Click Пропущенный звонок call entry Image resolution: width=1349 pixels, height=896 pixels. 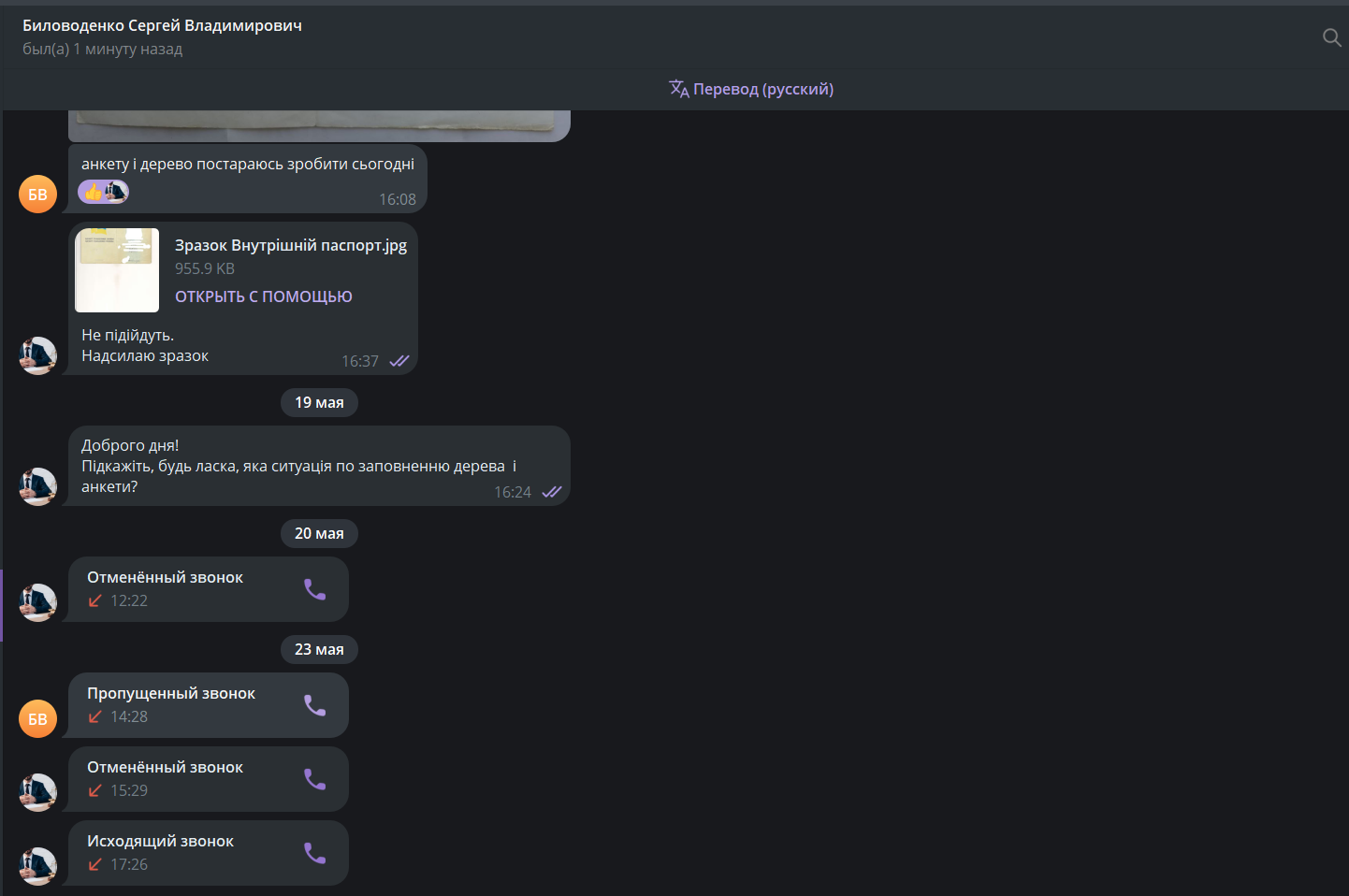209,705
